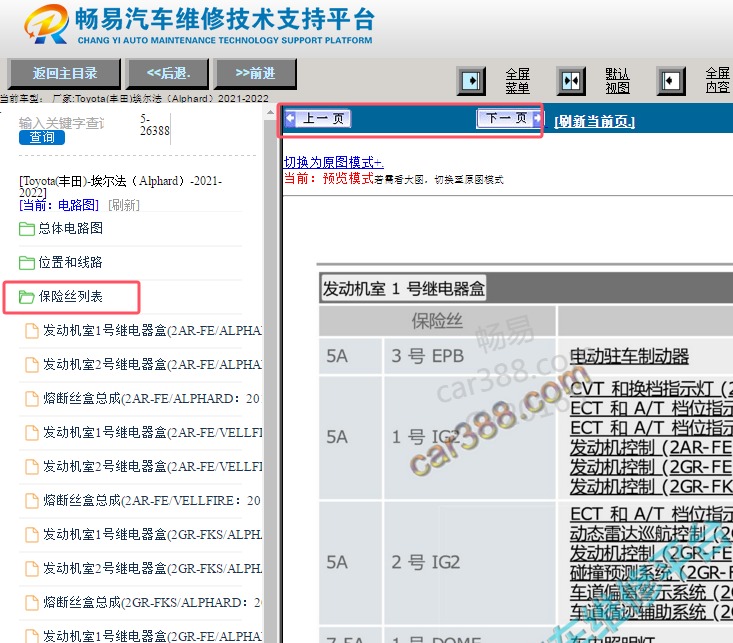The width and height of the screenshot is (733, 643).
Task: Go back with the <<后退 button
Action: click(x=168, y=73)
